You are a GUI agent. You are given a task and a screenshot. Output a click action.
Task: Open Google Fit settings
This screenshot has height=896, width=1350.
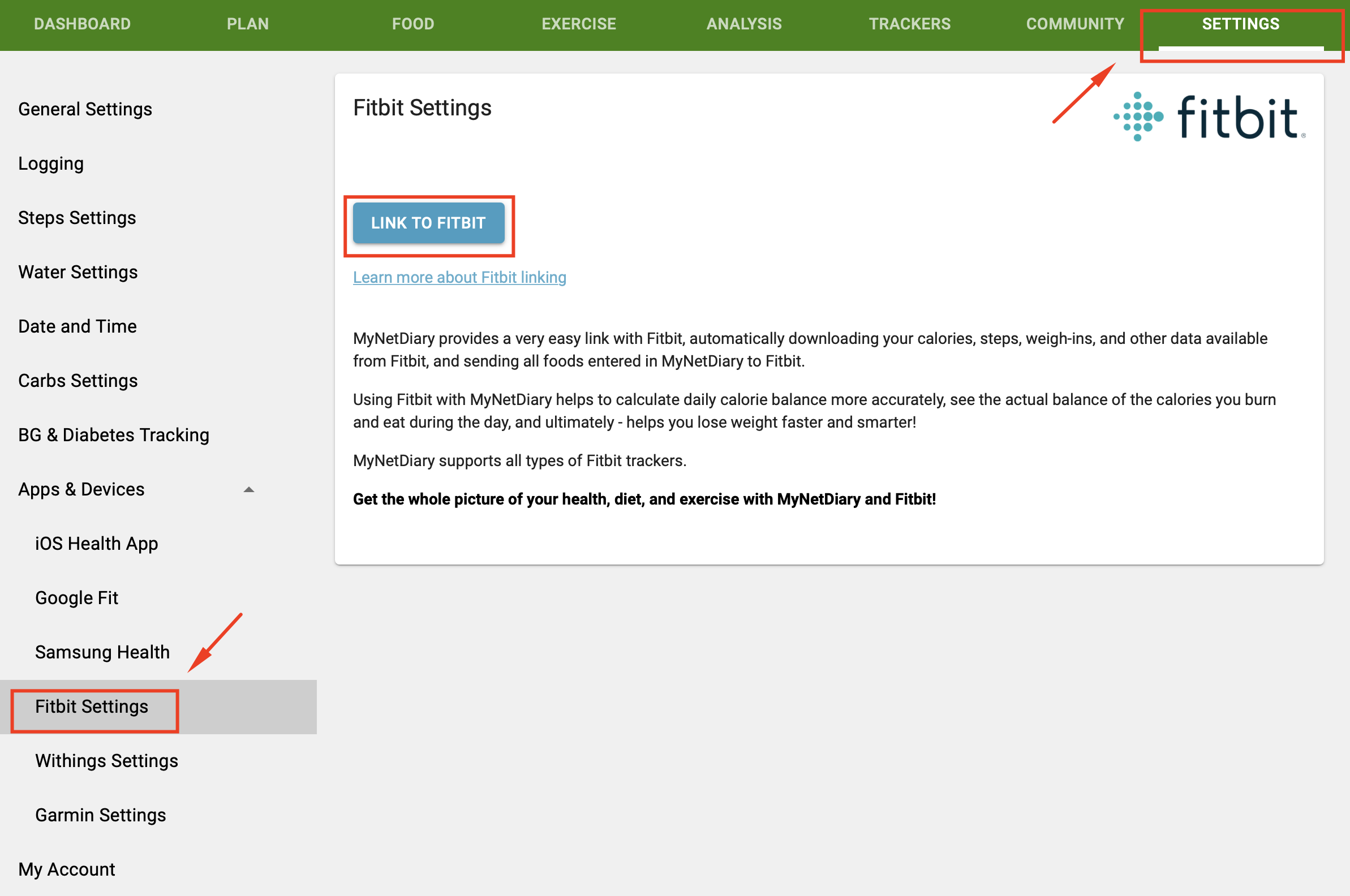[76, 598]
